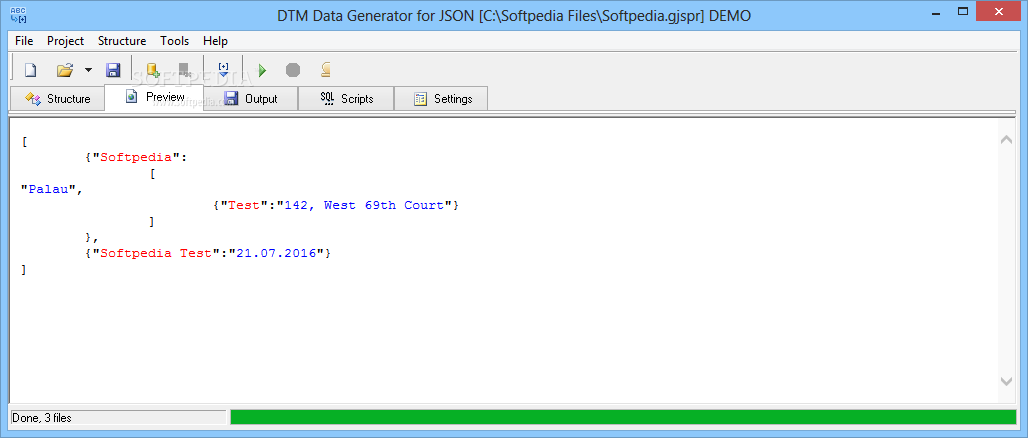Open the Structure menu
This screenshot has width=1028, height=438.
tap(122, 41)
